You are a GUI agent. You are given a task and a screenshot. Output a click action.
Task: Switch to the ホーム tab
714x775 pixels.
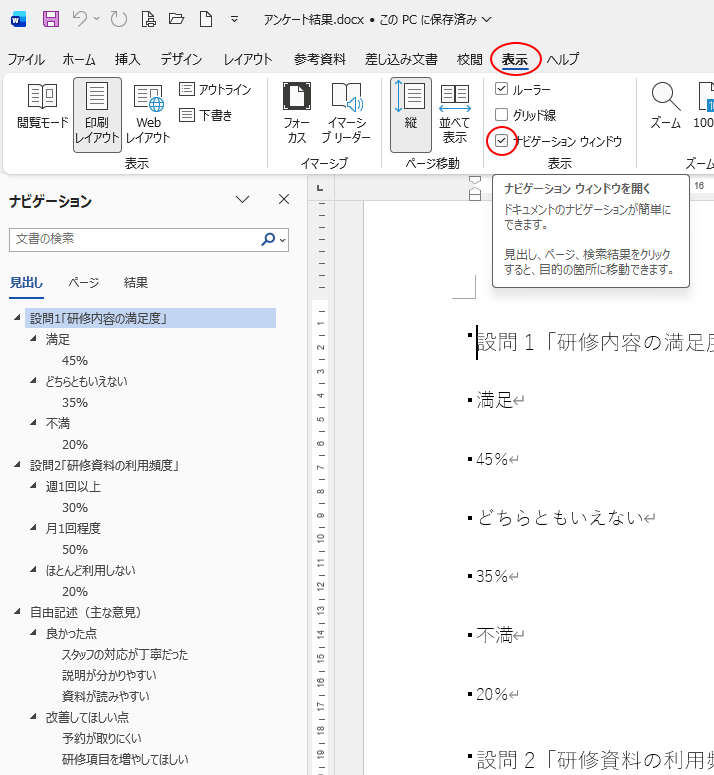79,59
